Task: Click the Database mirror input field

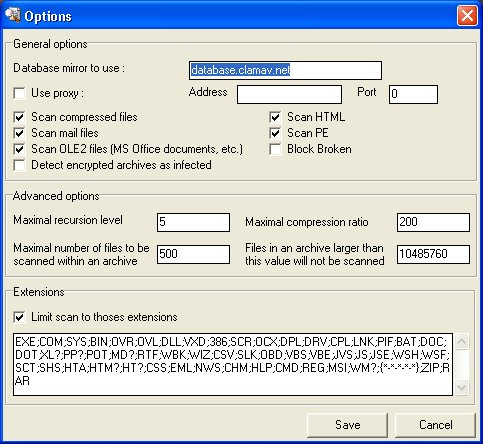Action: coord(285,70)
